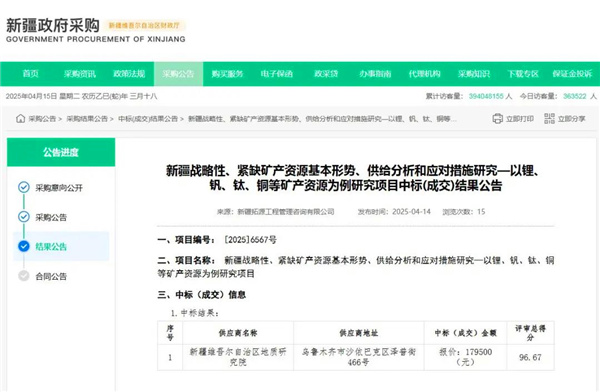Open the 采购资讯 navigation tab
Screen dimensions: 600x392
[80, 74]
